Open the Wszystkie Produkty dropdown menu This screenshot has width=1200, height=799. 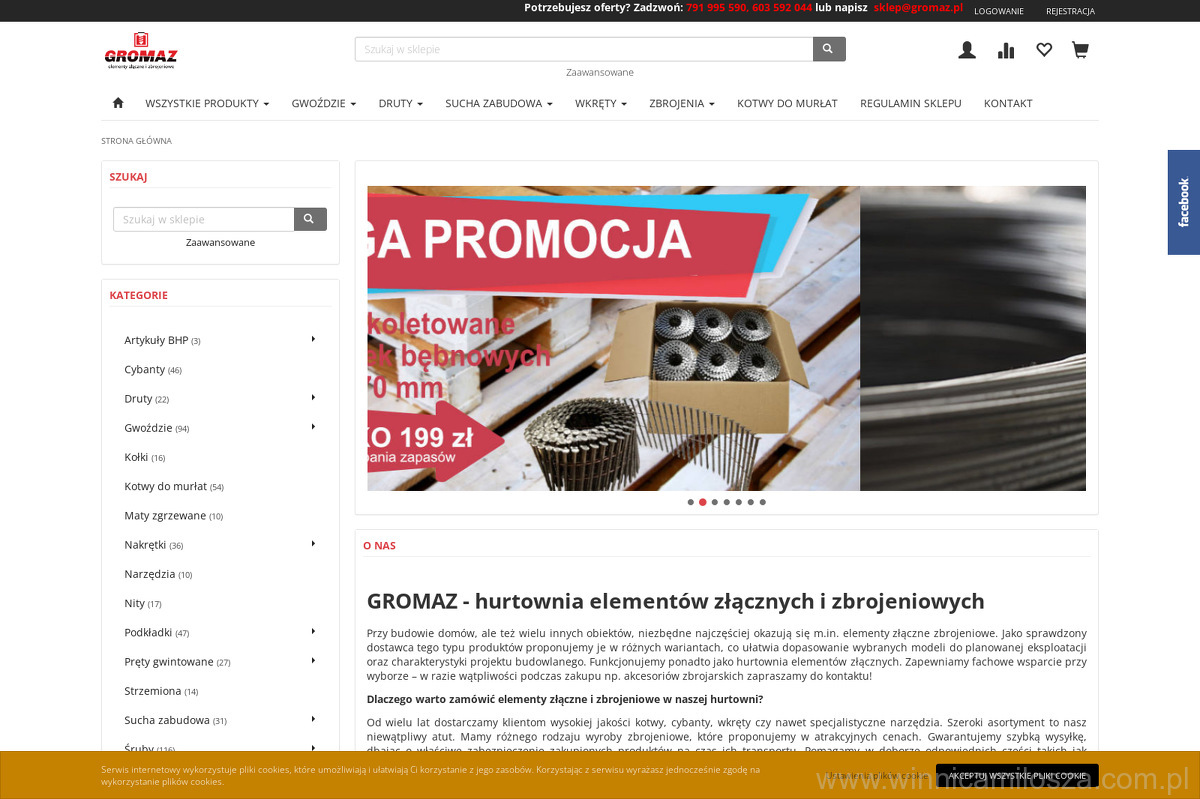coord(207,103)
